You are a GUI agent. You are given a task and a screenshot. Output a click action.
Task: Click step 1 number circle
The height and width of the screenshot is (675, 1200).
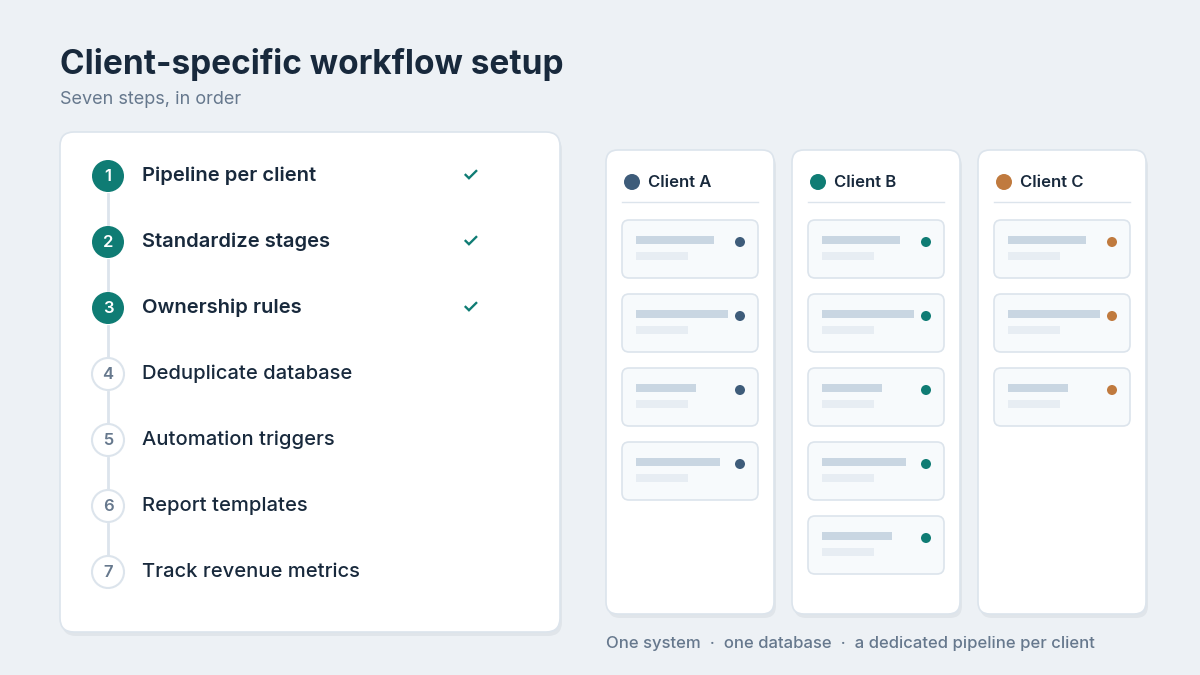108,176
